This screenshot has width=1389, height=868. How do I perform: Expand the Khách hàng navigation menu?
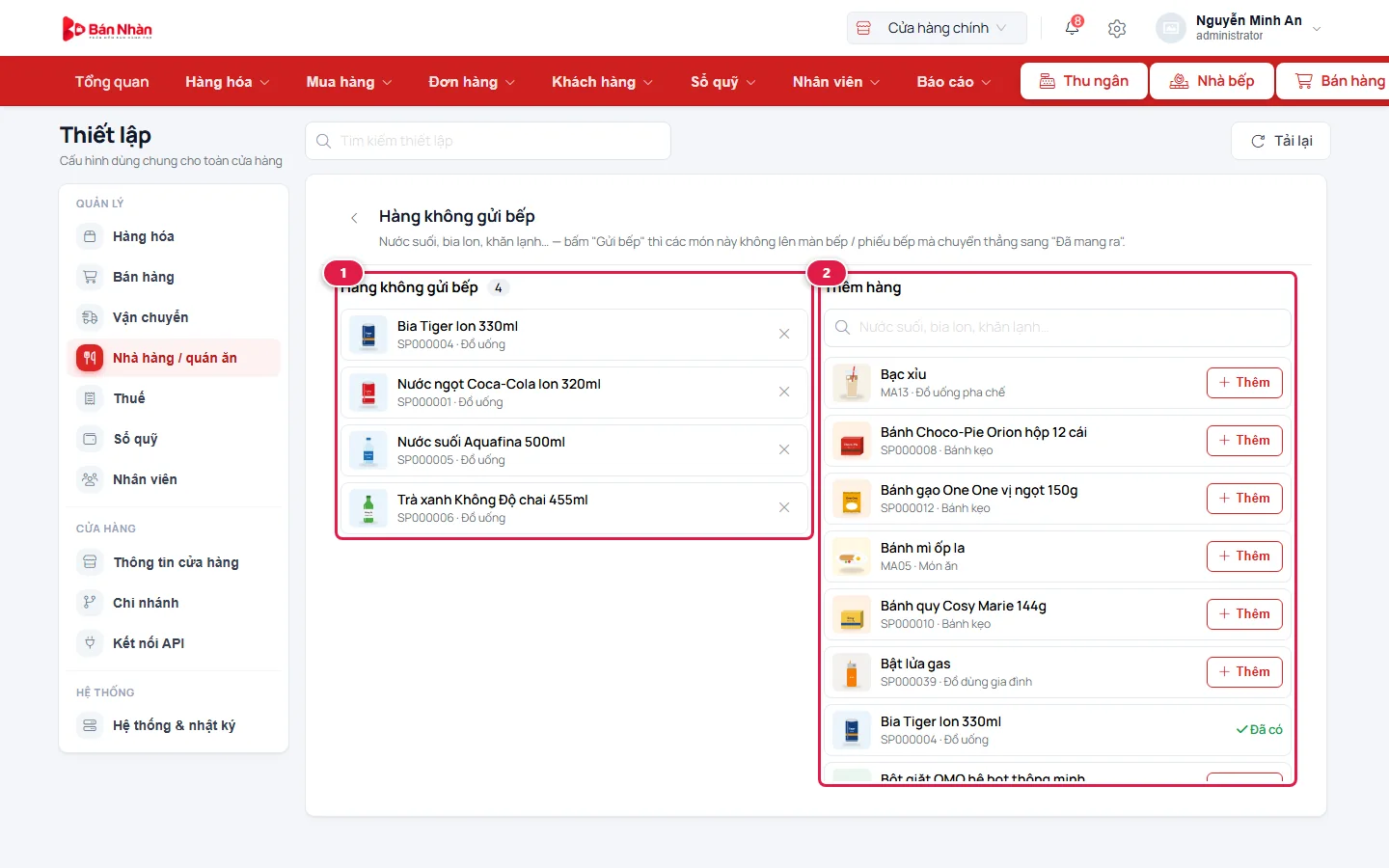click(x=602, y=82)
